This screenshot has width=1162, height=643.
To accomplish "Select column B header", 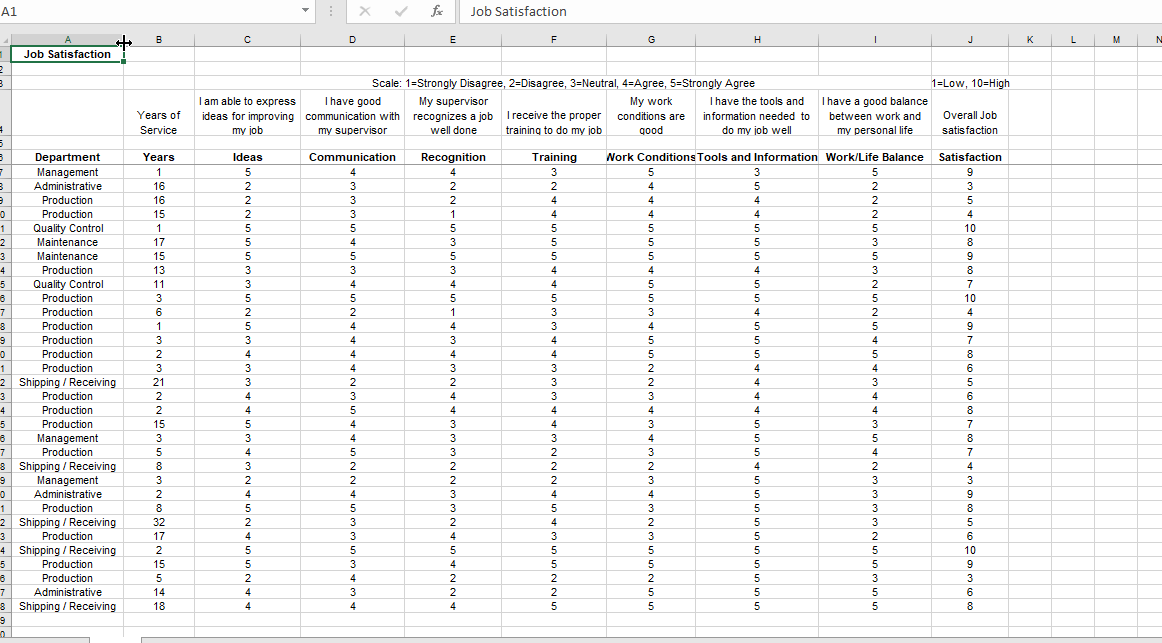I will [x=158, y=39].
